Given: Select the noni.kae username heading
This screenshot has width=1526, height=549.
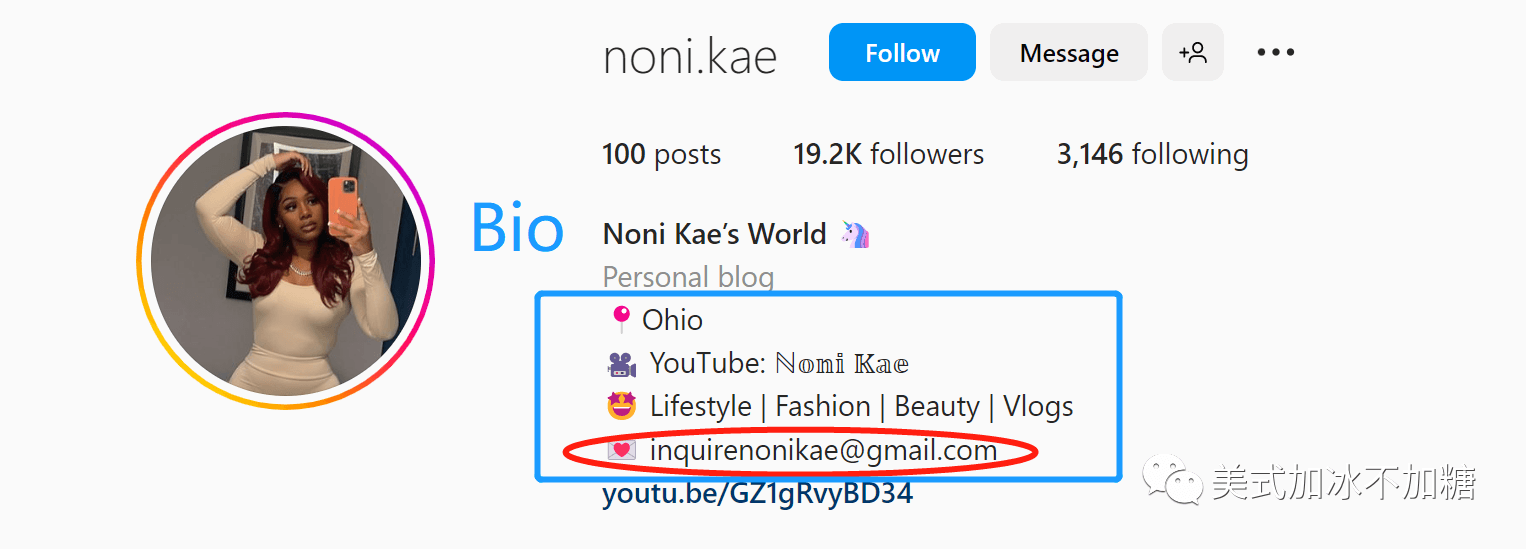Looking at the screenshot, I should coord(690,57).
